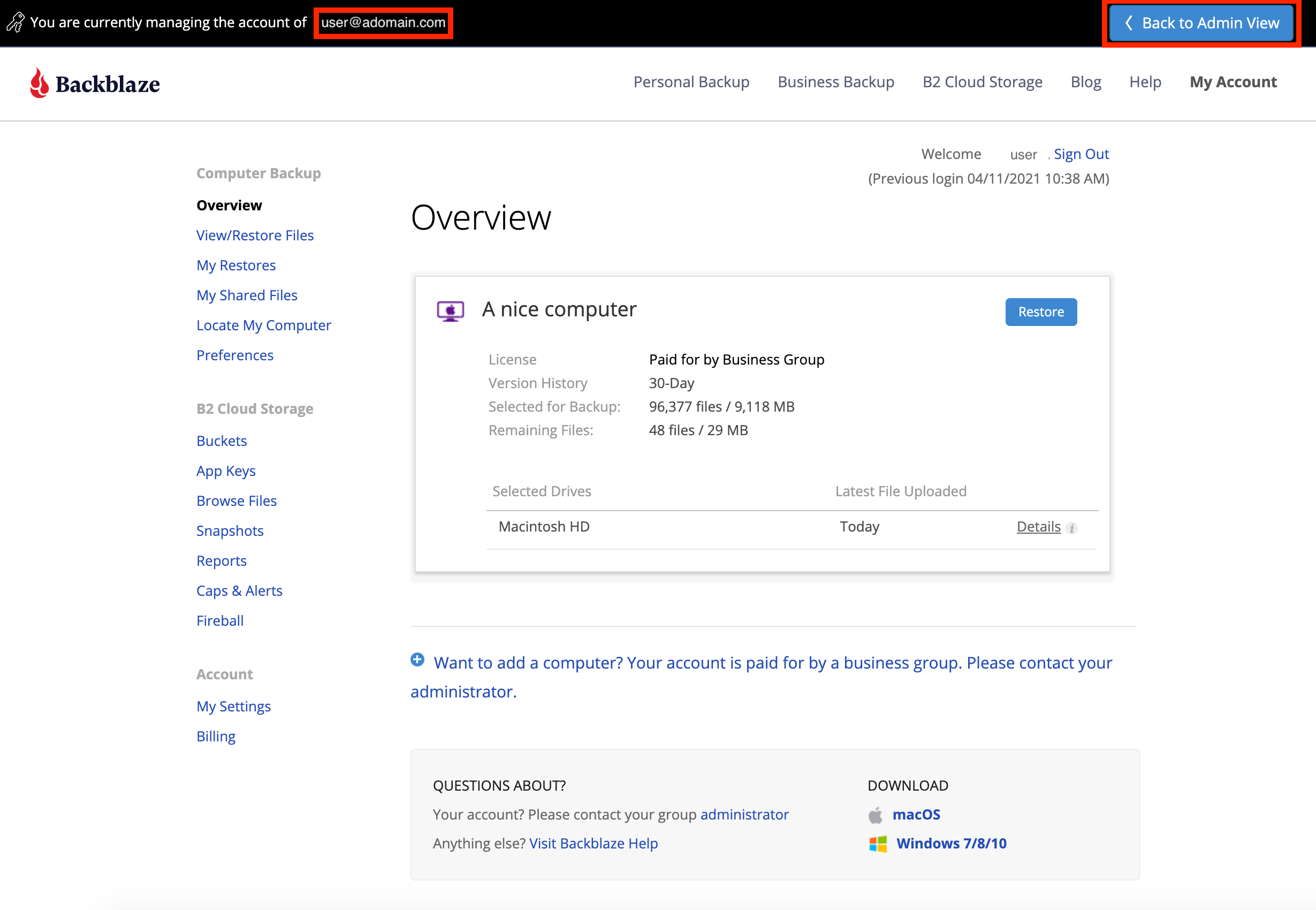The width and height of the screenshot is (1316, 910).
Task: Open the Help menu item
Action: (1145, 82)
